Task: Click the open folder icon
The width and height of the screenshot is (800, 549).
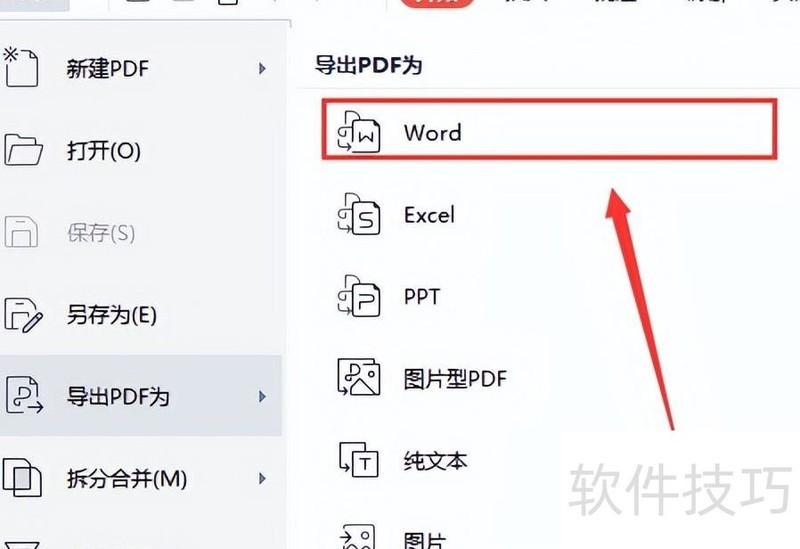Action: click(x=23, y=150)
